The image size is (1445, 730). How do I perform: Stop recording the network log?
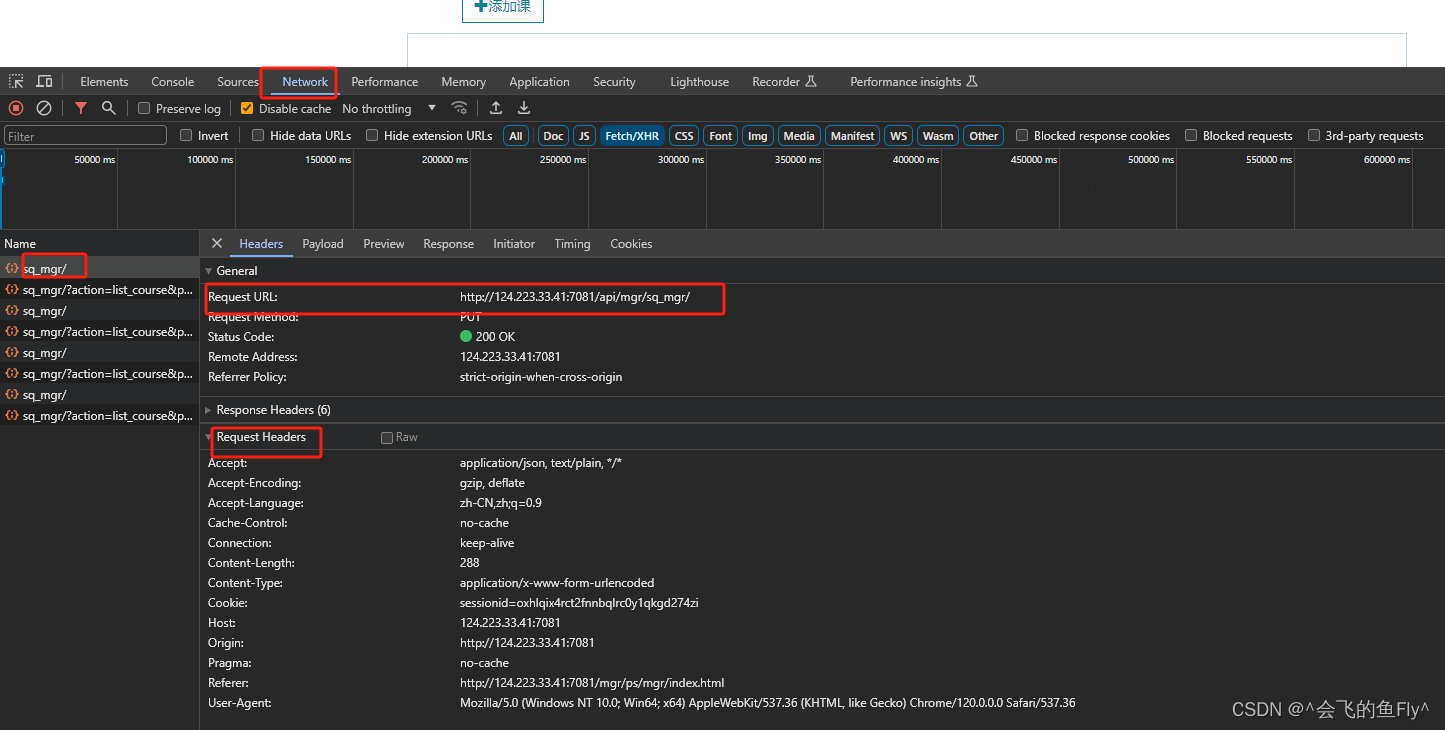pos(16,108)
